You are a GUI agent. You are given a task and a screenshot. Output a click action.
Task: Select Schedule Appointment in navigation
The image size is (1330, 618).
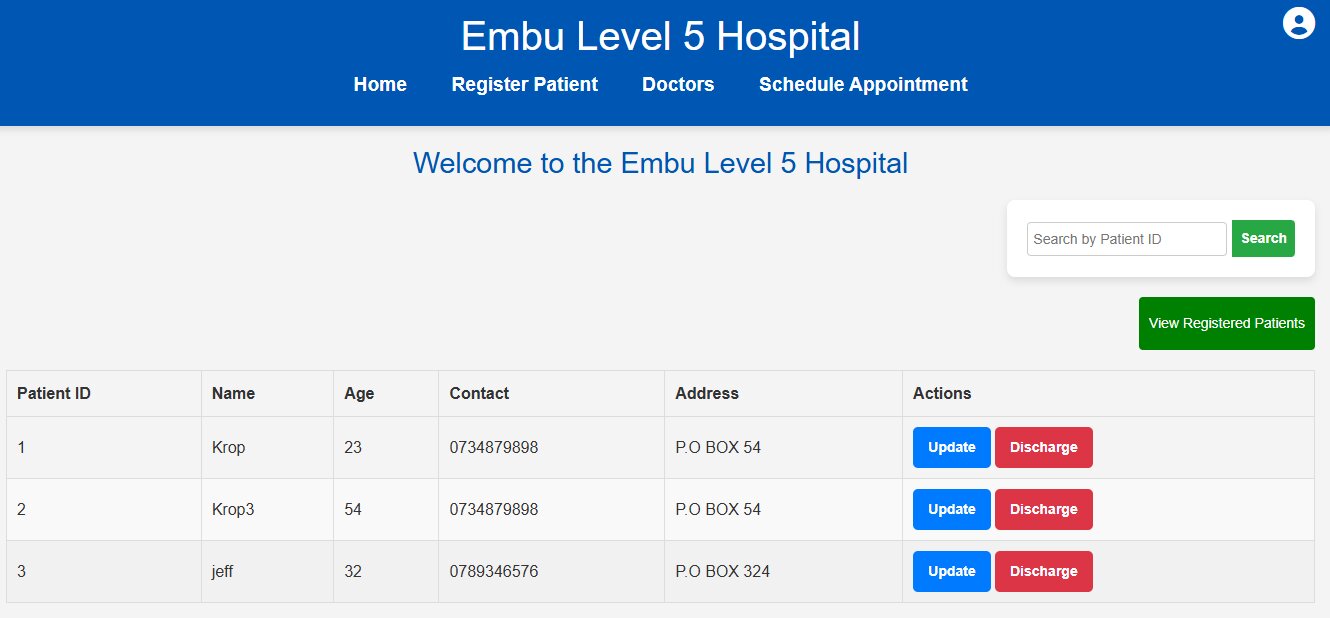click(x=863, y=85)
